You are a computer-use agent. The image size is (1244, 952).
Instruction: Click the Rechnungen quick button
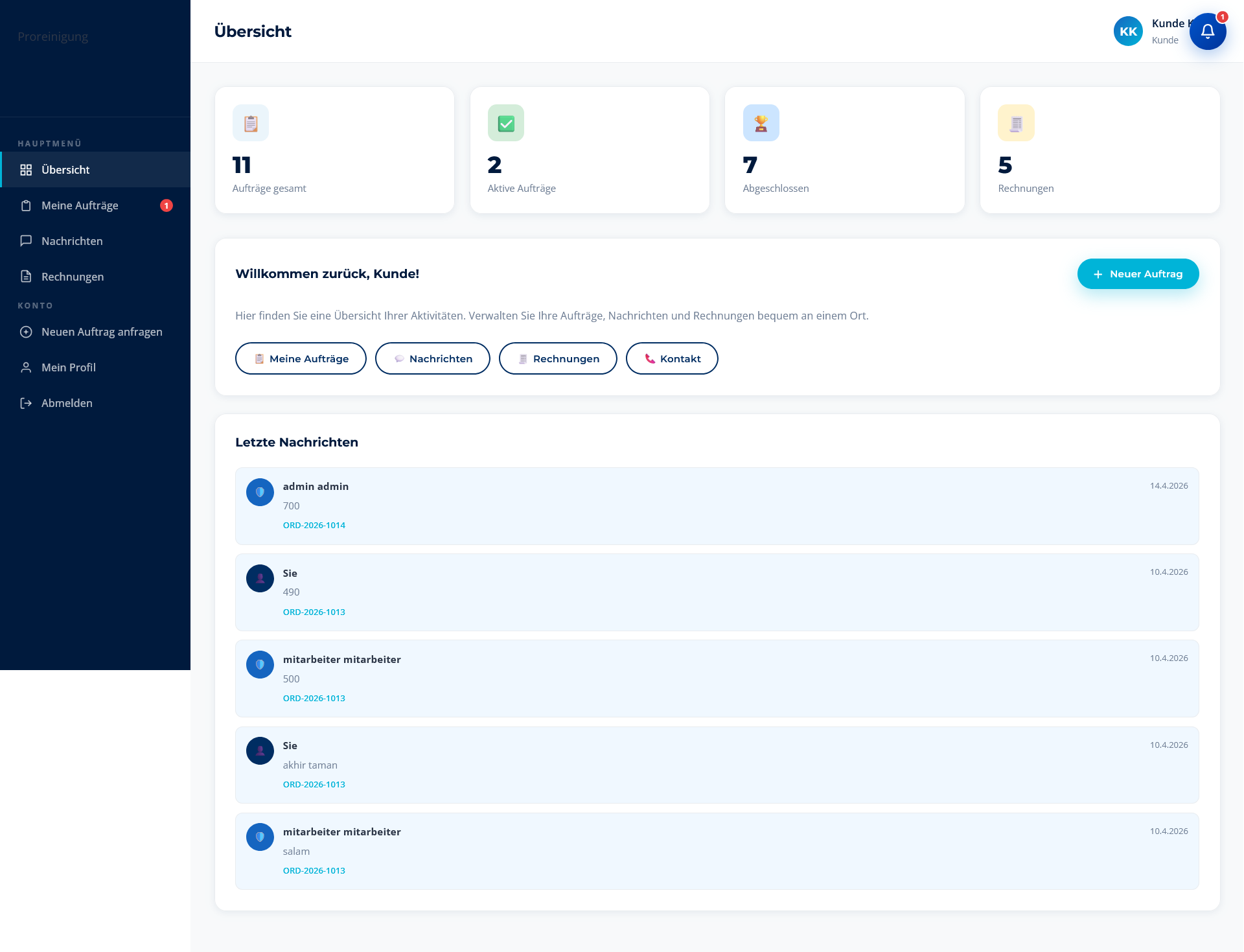[x=558, y=358]
